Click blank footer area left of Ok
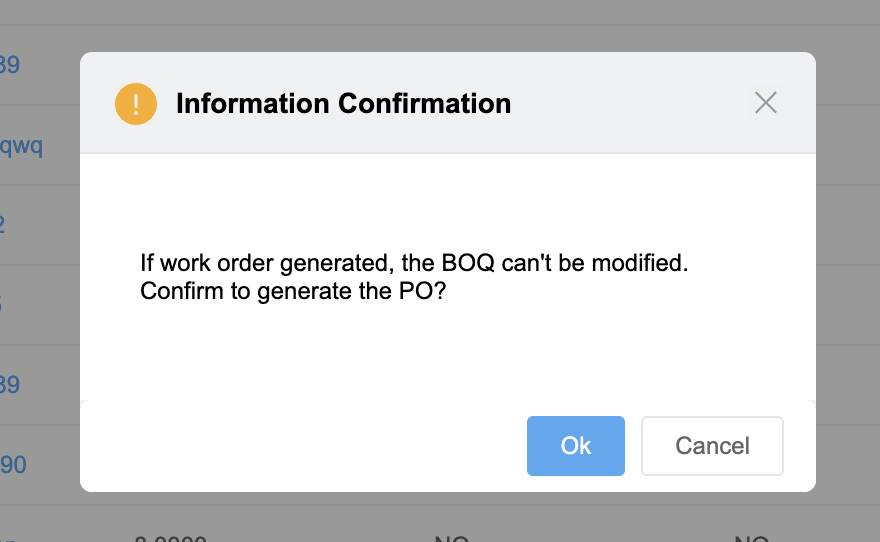The width and height of the screenshot is (880, 542). tap(303, 445)
